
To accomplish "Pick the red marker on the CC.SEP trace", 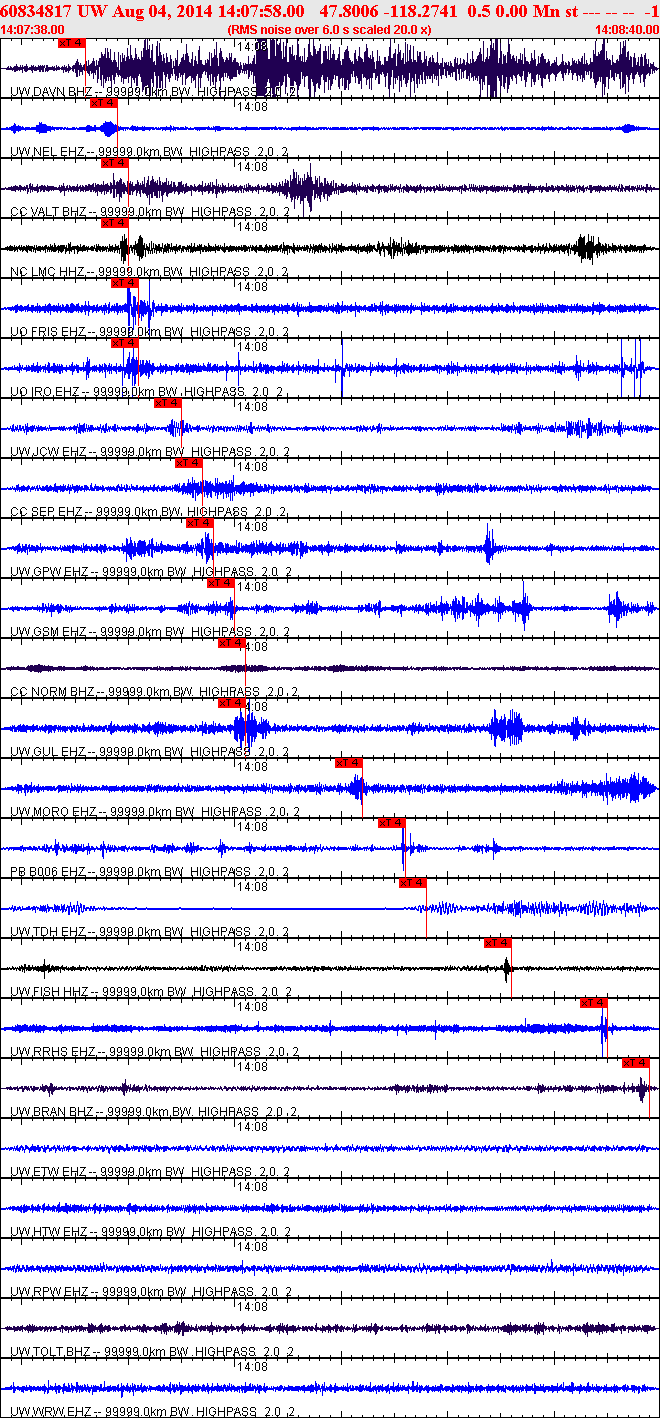I will click(189, 463).
